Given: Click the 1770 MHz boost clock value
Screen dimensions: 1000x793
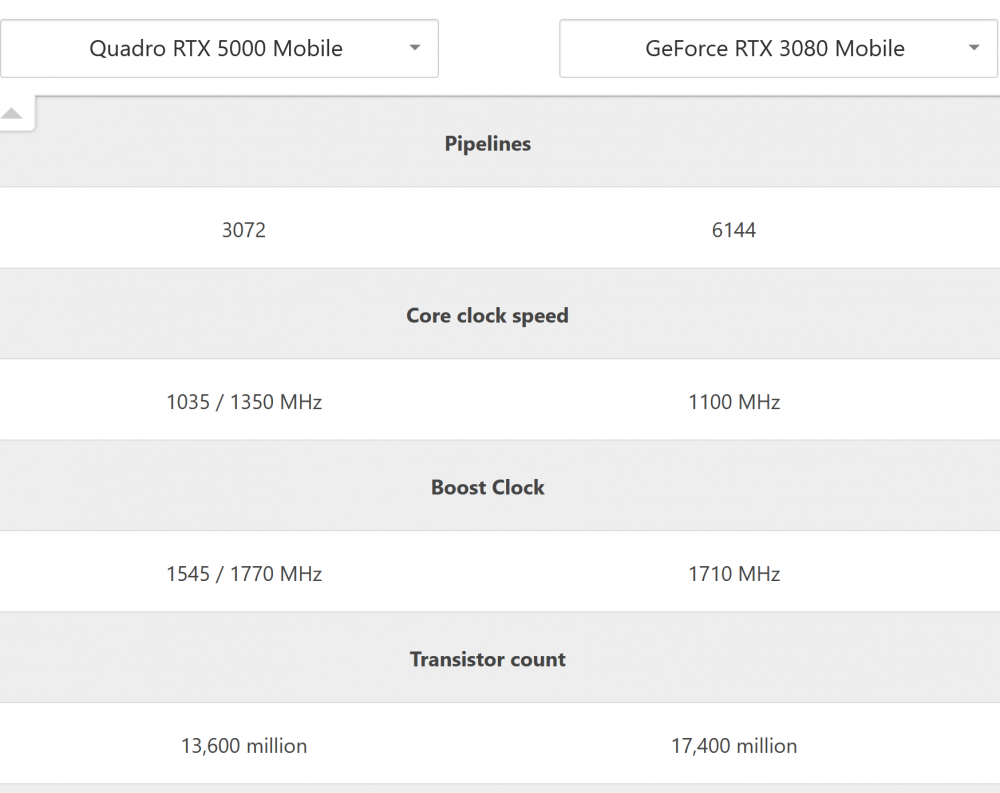Looking at the screenshot, I should point(276,574).
